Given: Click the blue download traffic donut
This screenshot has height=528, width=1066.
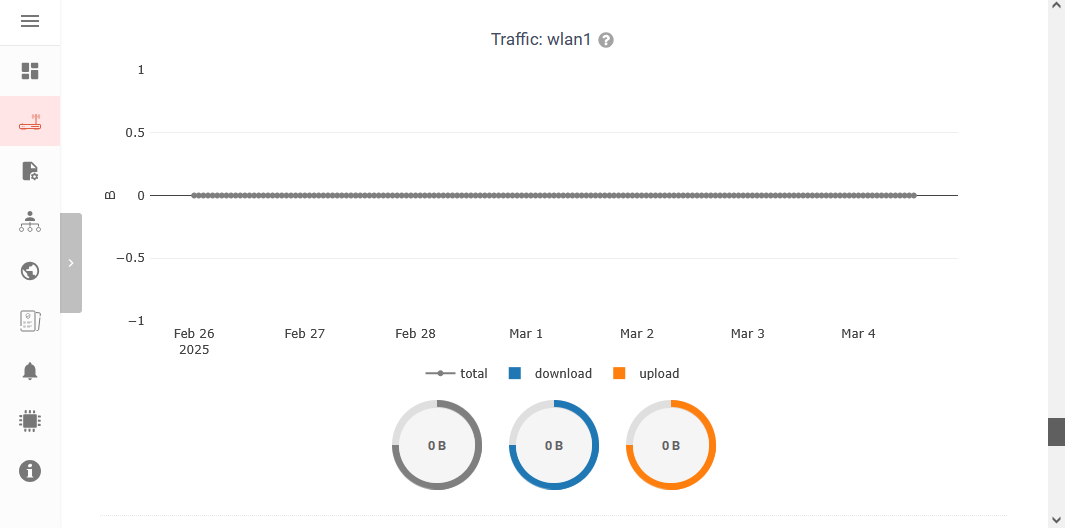Looking at the screenshot, I should (554, 445).
